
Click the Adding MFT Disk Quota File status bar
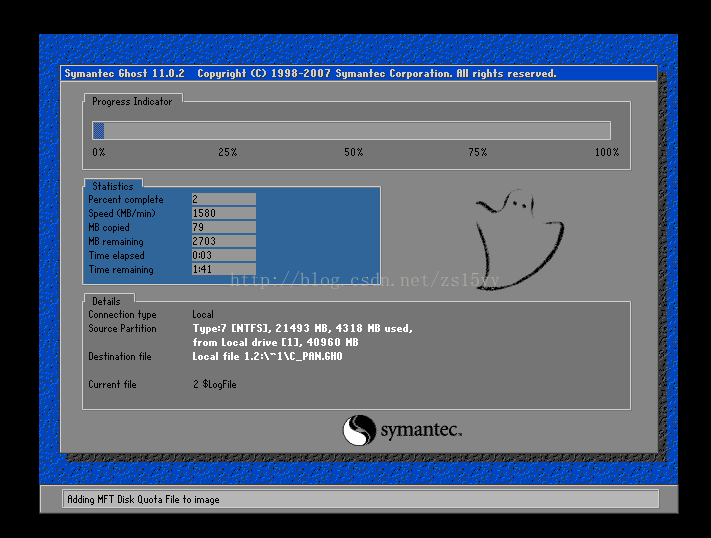[x=360, y=499]
